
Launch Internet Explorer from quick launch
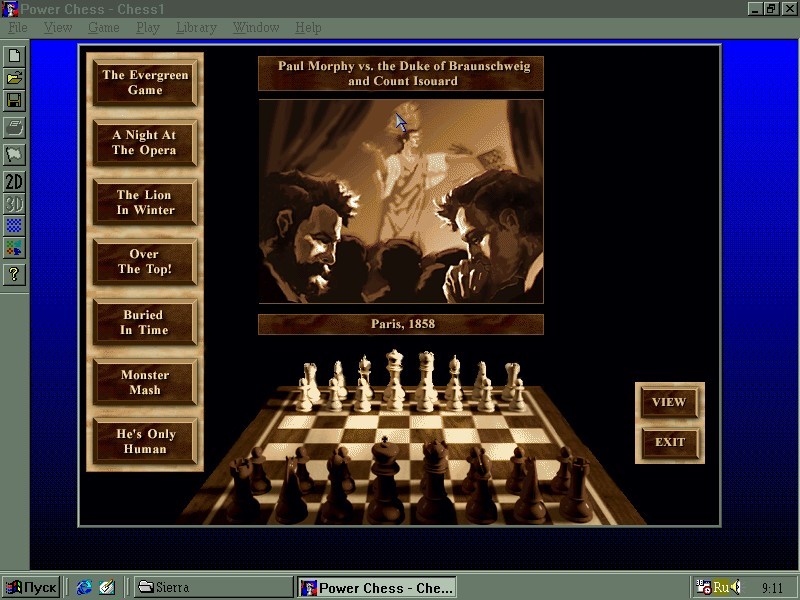click(84, 587)
